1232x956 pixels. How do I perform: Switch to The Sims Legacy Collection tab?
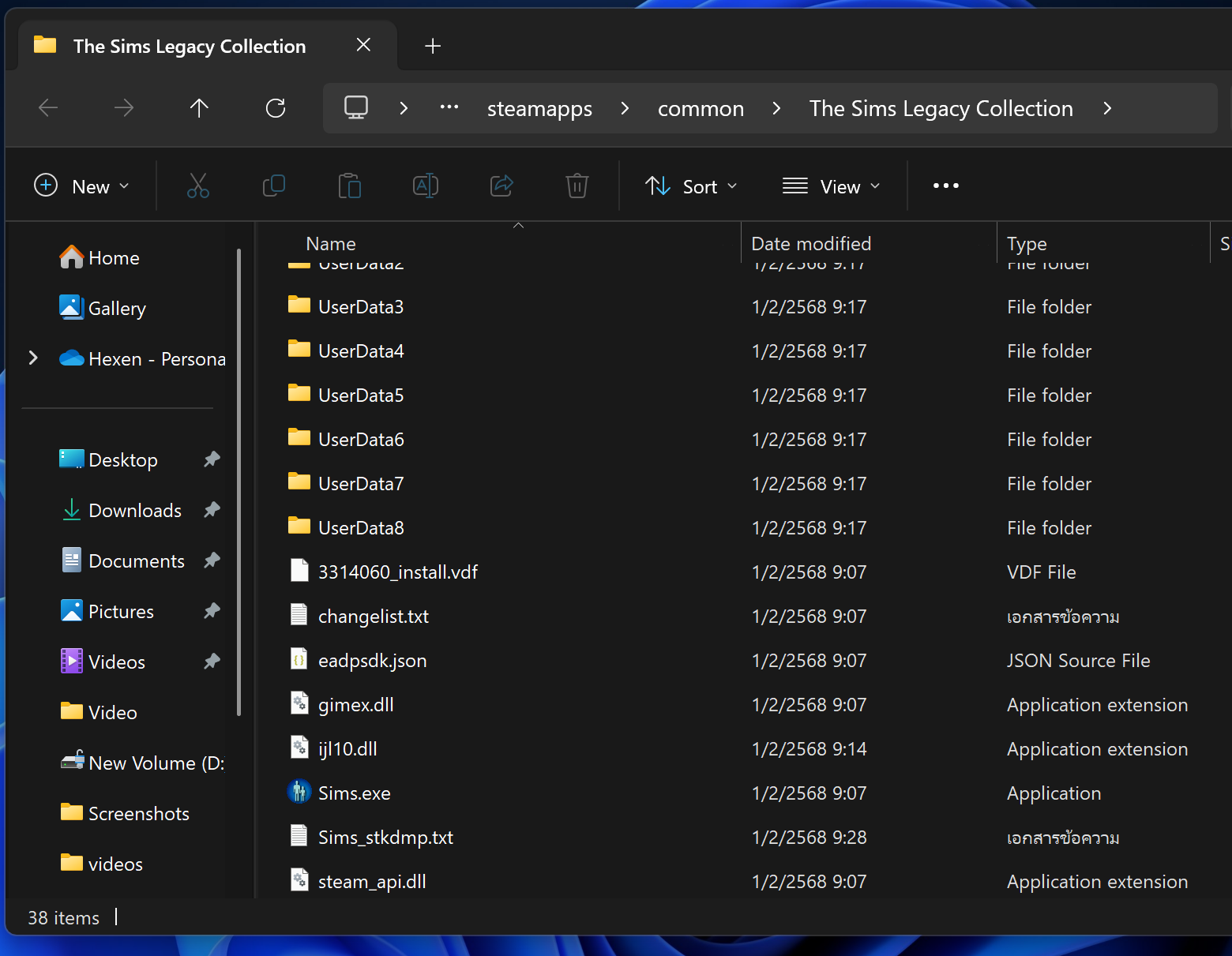coord(190,47)
